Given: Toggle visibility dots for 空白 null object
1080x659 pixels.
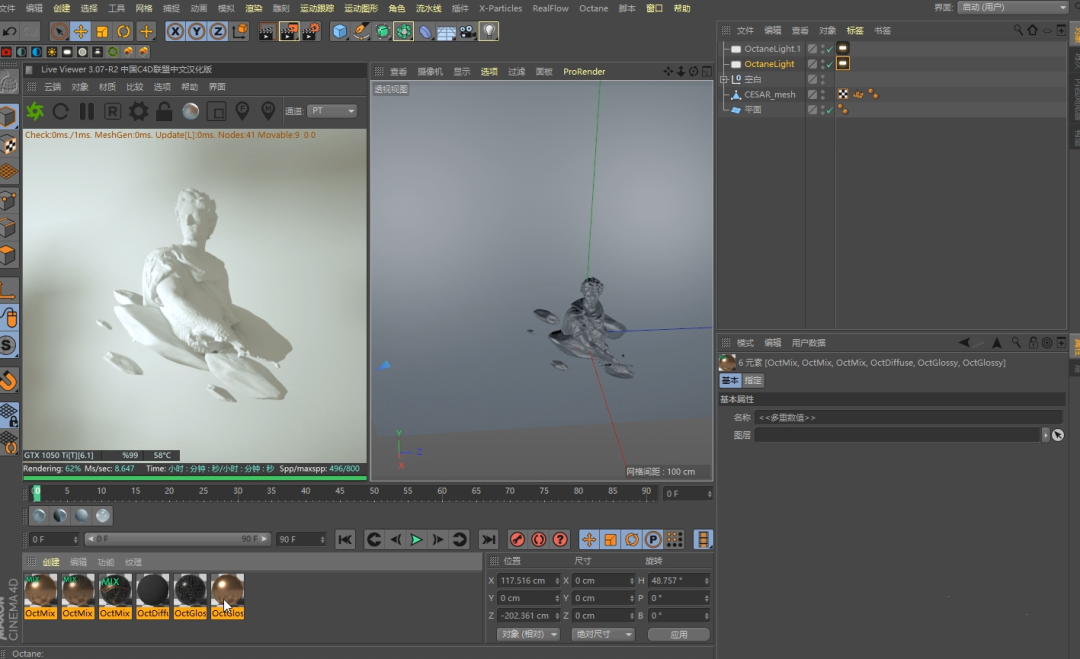Looking at the screenshot, I should tap(822, 79).
